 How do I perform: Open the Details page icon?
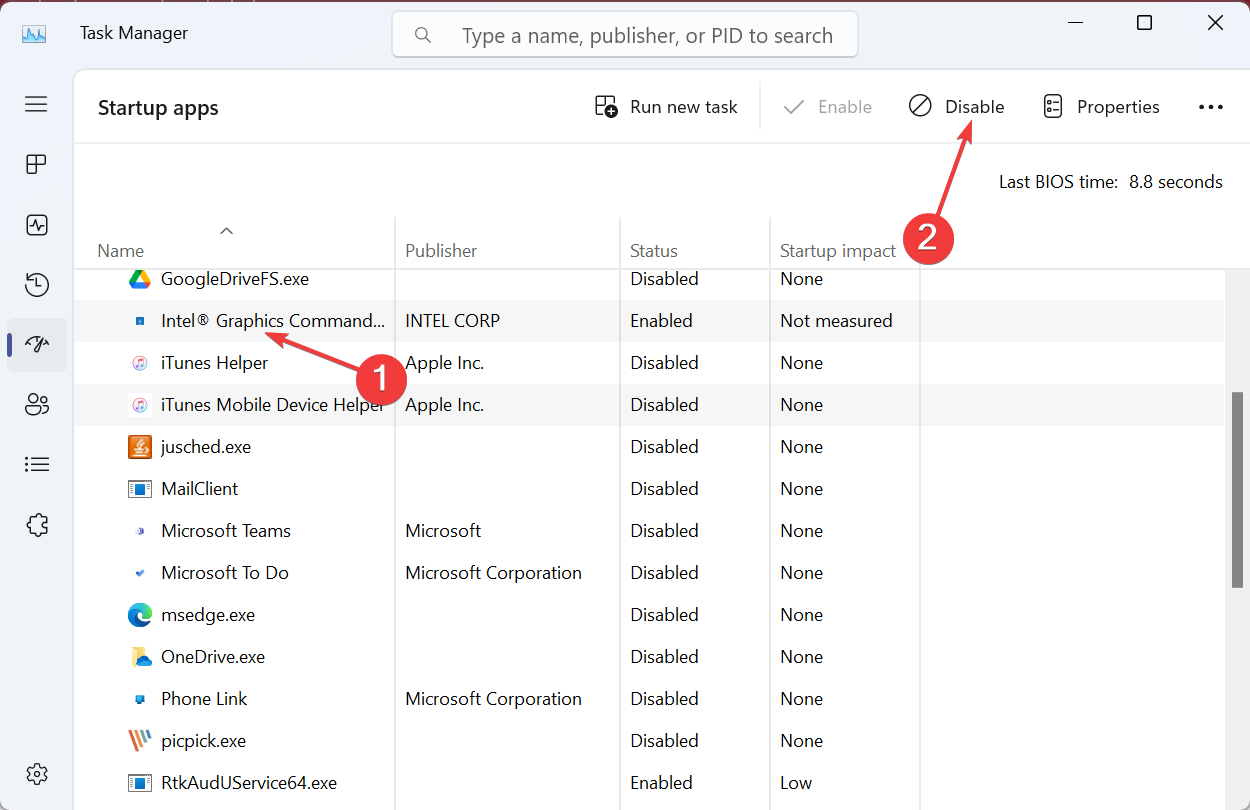click(x=37, y=465)
